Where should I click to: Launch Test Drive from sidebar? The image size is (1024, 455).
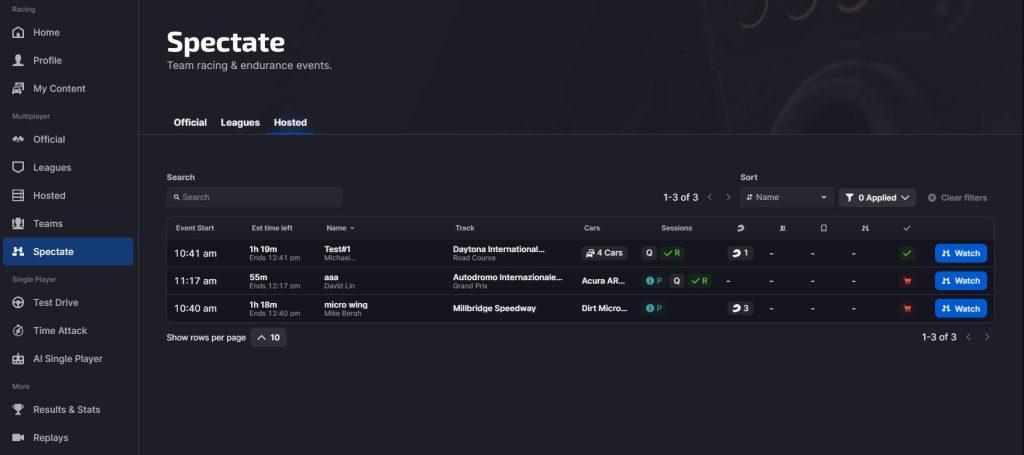pos(55,302)
